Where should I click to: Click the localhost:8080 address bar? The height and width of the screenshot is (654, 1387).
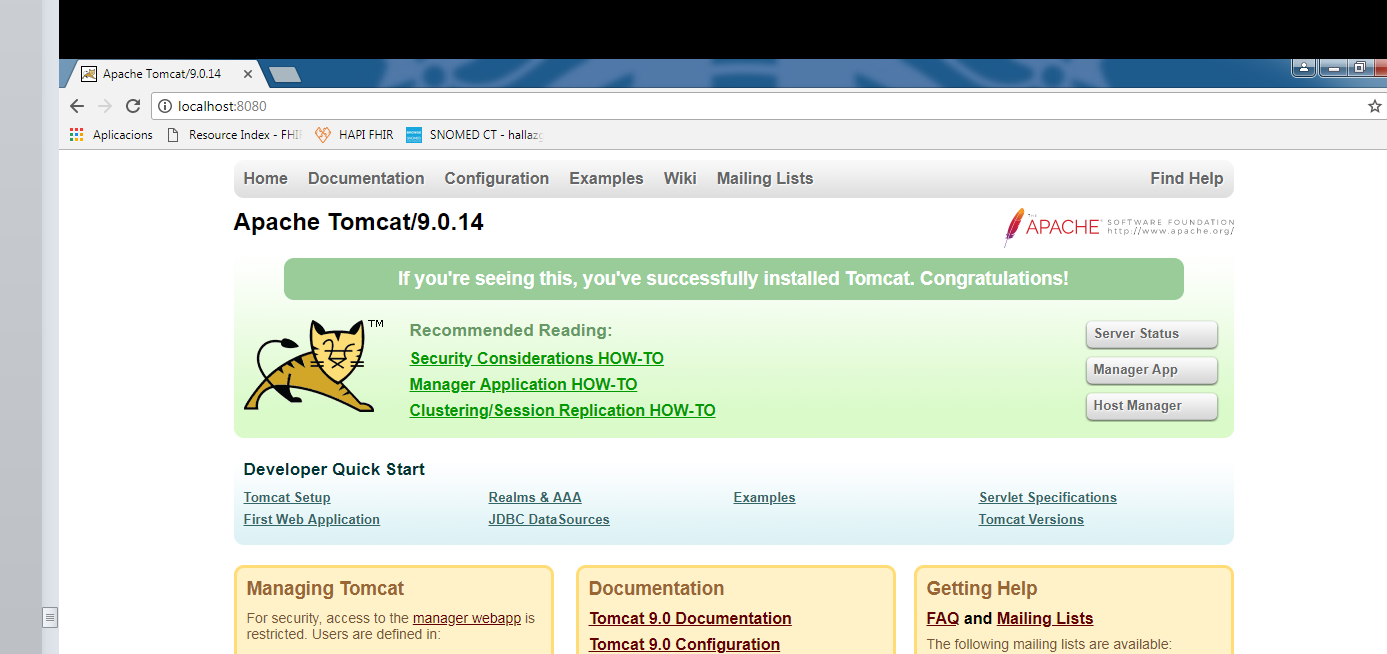coord(700,106)
